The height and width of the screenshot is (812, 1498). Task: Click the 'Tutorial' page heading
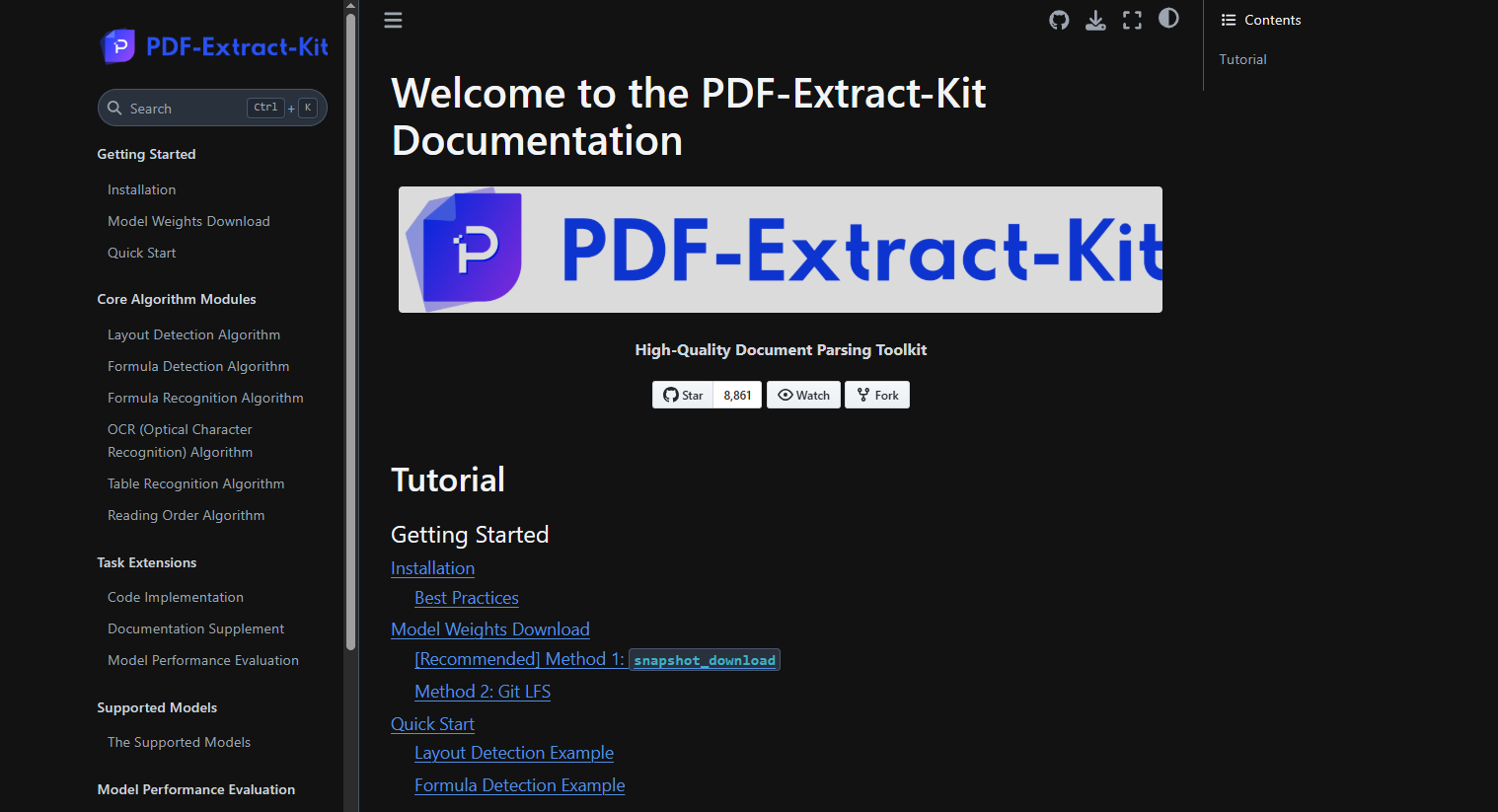[x=448, y=480]
